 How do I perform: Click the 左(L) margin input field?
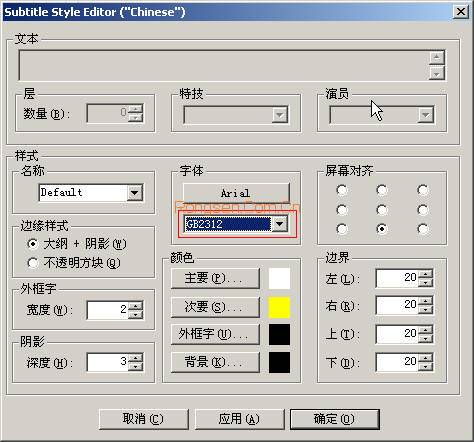(x=397, y=278)
